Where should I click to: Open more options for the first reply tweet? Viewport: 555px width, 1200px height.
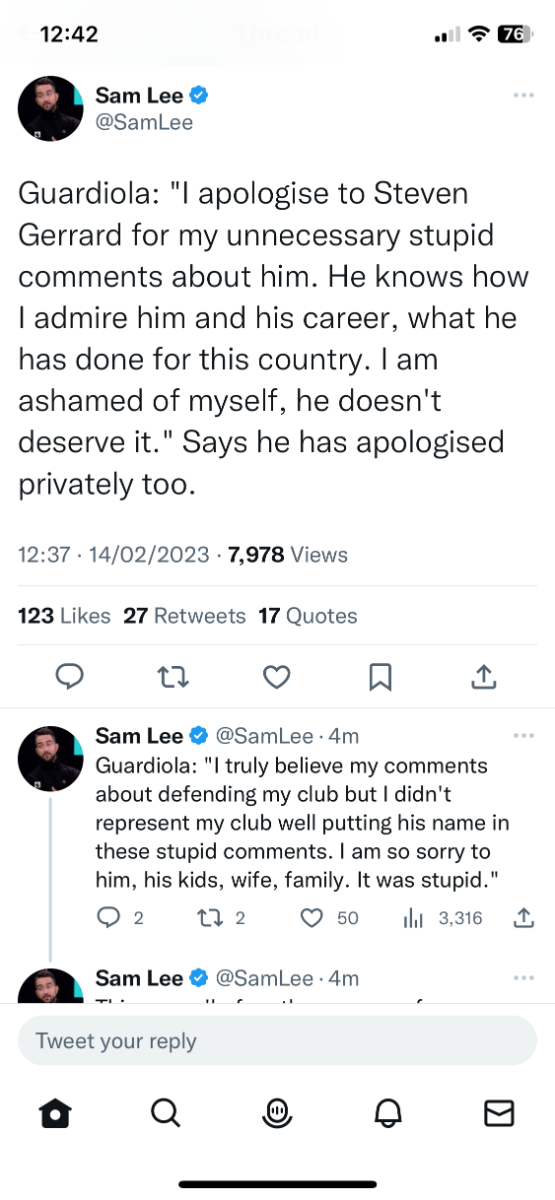coord(523,736)
